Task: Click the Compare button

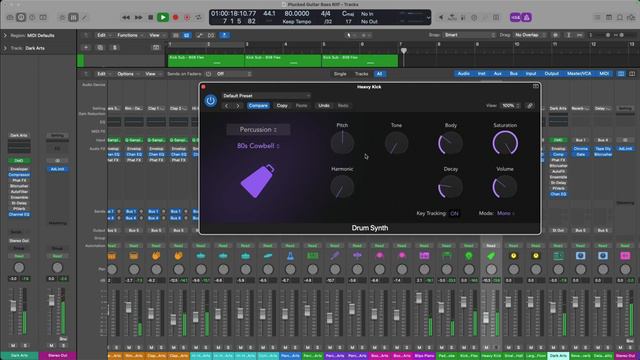Action: 258,106
